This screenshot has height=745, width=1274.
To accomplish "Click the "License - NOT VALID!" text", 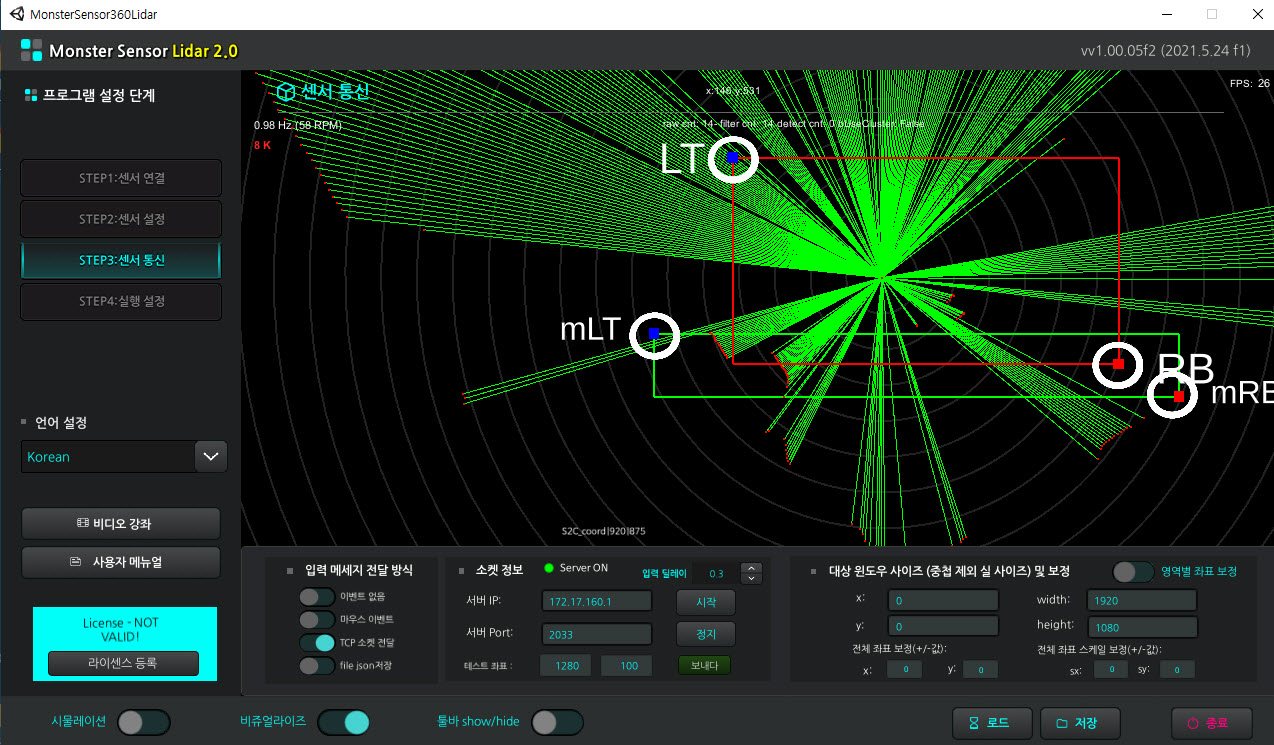I will (x=120, y=629).
